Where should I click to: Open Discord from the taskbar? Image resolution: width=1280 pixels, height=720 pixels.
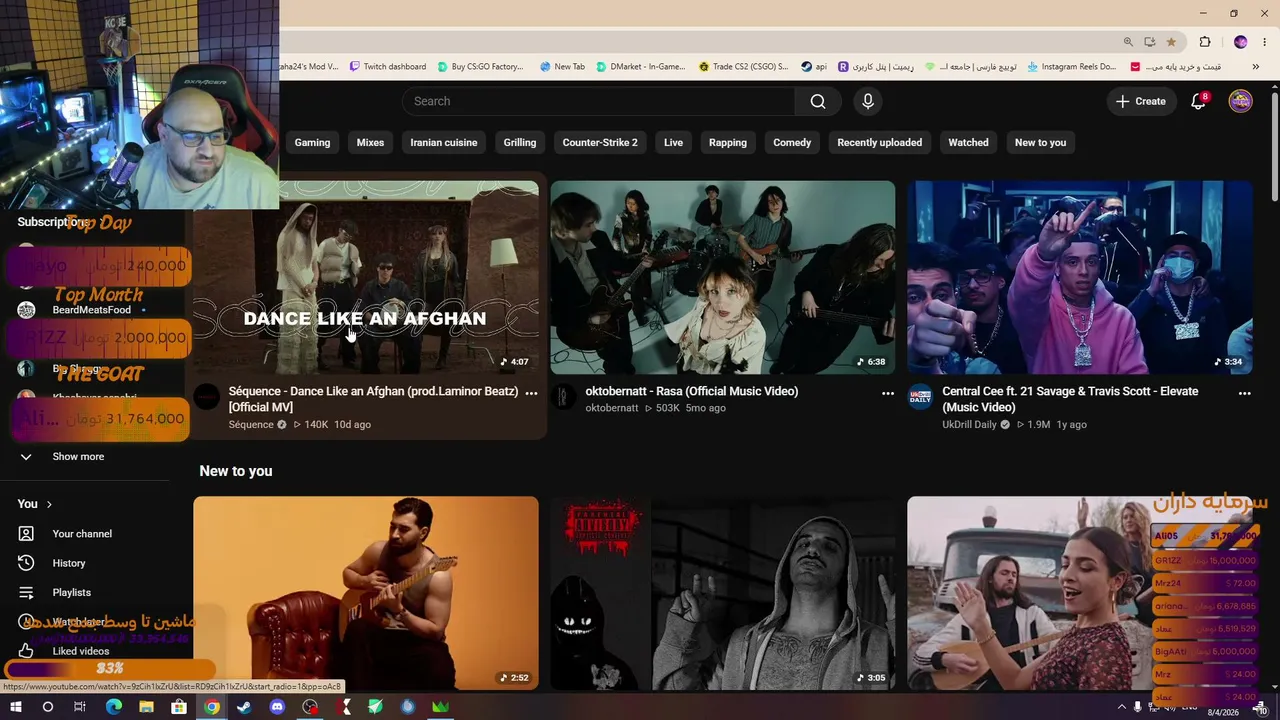coord(277,707)
